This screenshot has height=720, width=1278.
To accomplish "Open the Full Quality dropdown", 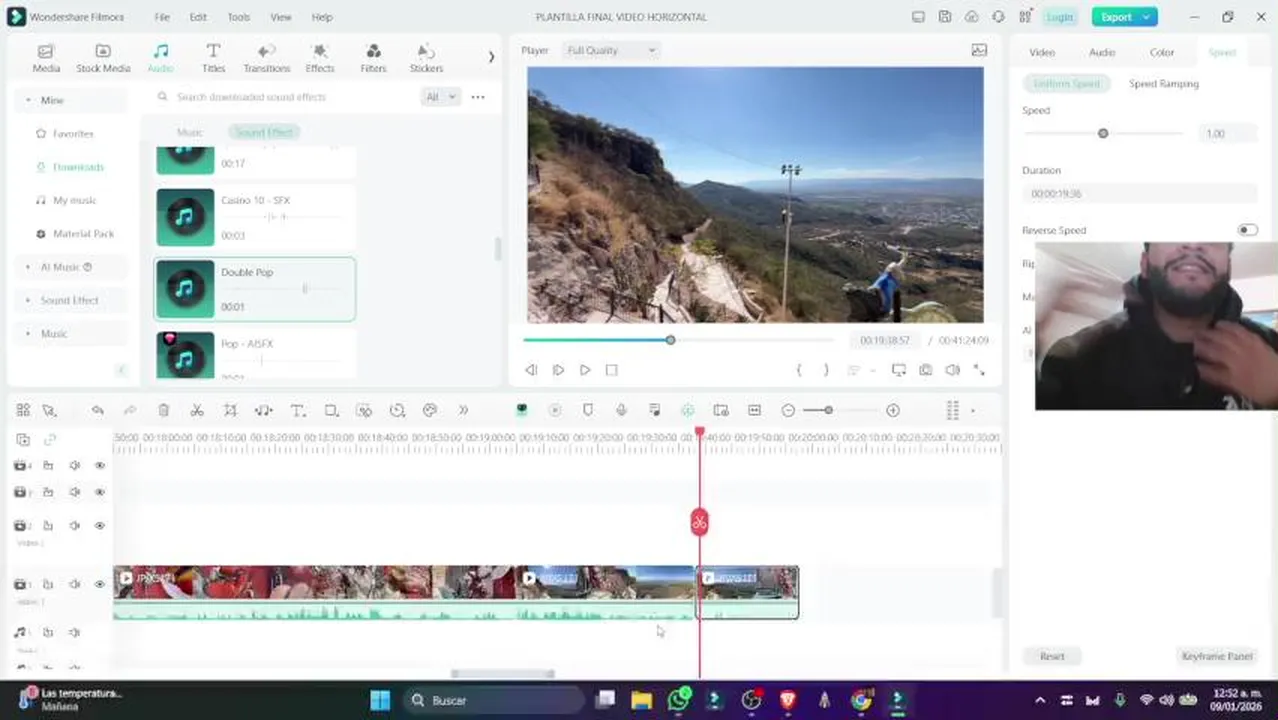I will click(610, 50).
